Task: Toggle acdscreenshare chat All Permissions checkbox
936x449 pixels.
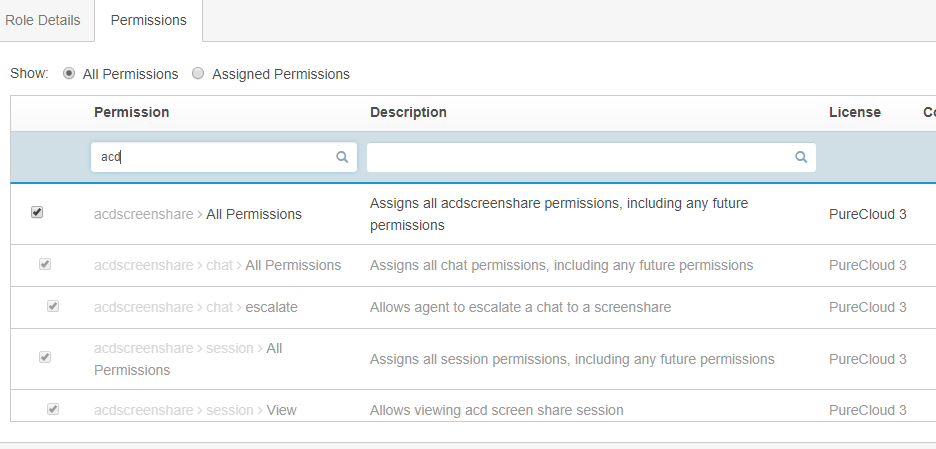Action: tap(45, 265)
